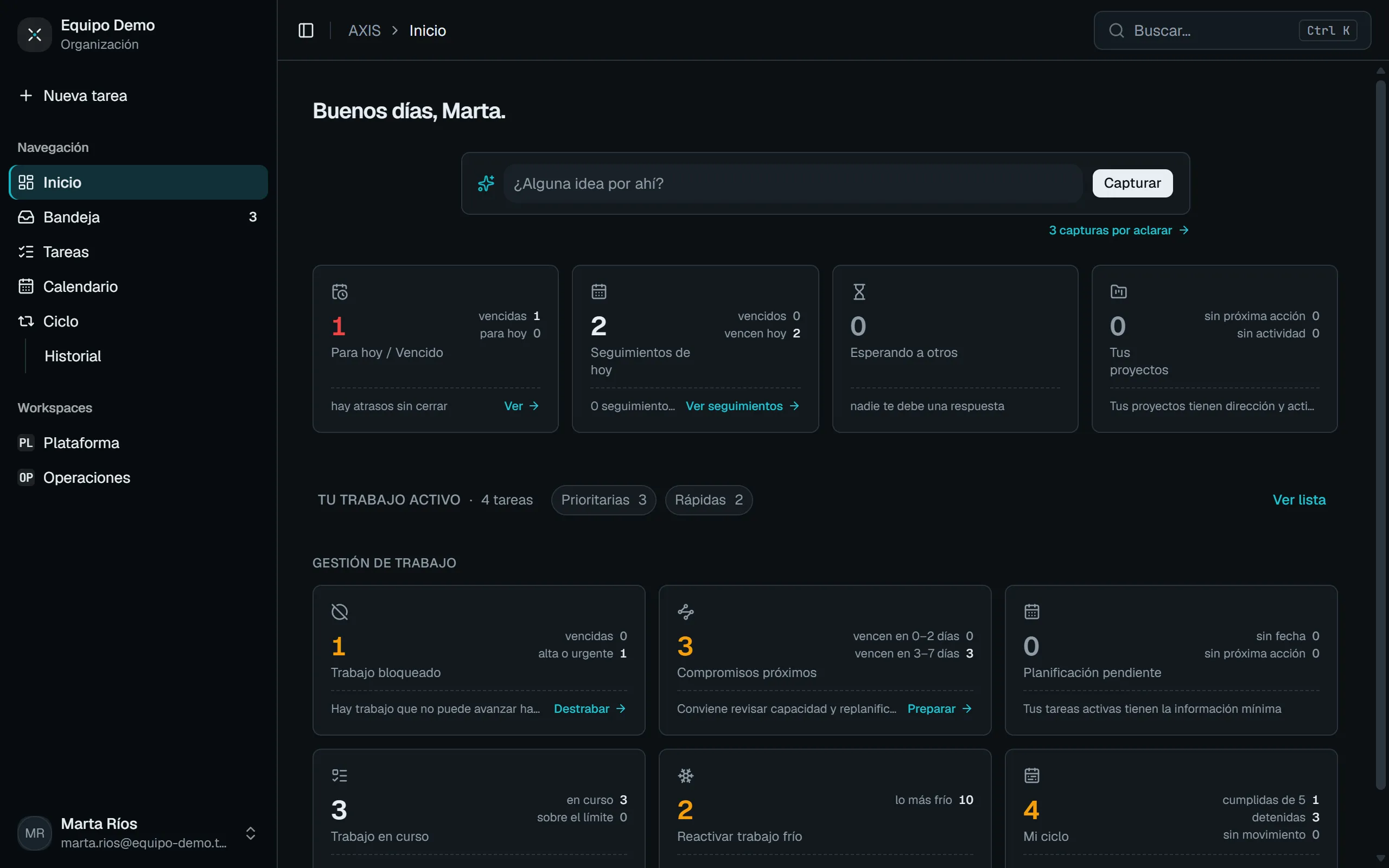Click the Equipo Demo logo icon
Viewport: 1389px width, 868px height.
[x=34, y=34]
